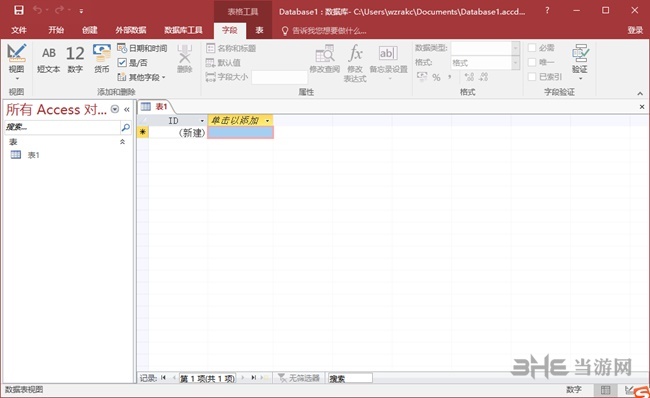Click decrease decimal places icon

[484, 77]
